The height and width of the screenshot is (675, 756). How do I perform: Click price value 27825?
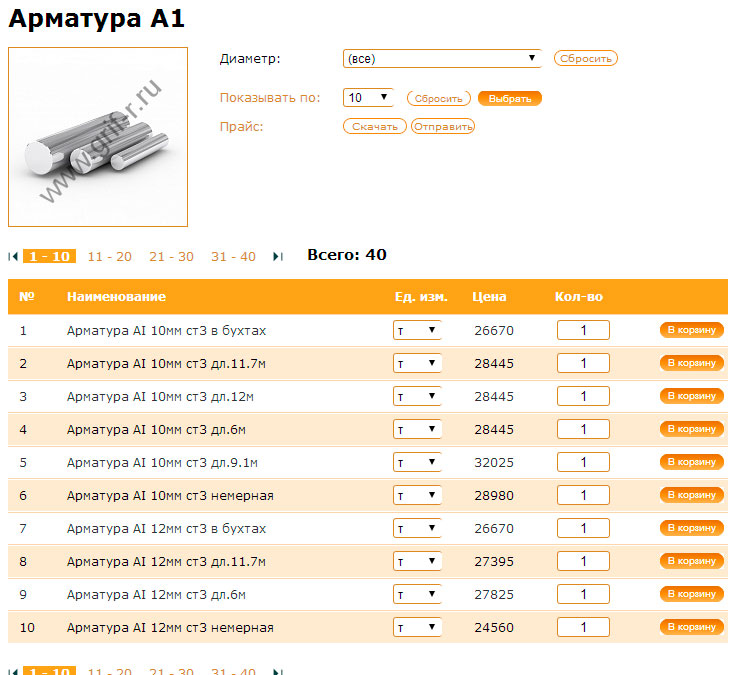494,595
